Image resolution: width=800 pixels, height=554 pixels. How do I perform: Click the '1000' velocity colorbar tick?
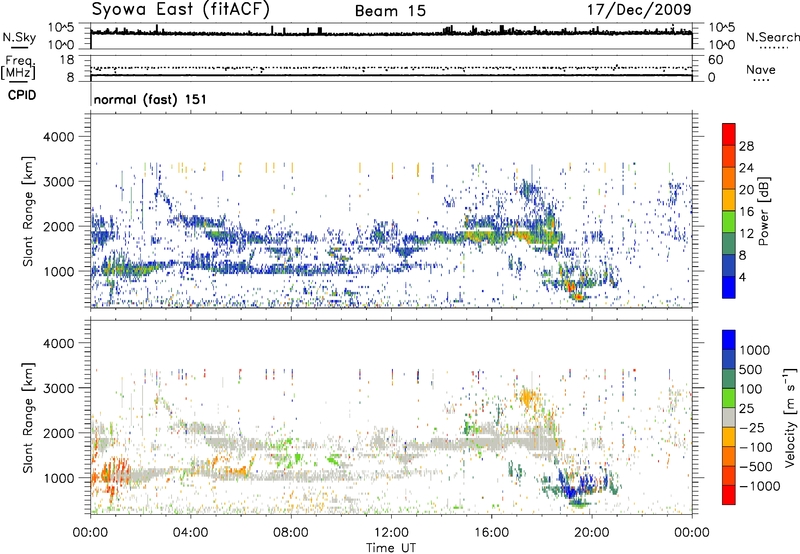(x=754, y=350)
